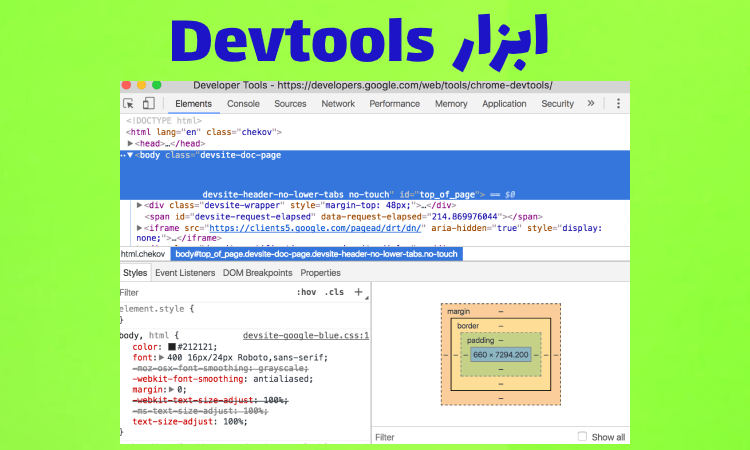Click the top_of_page id attribute value
Viewport: 750px width, 450px height.
[447, 195]
